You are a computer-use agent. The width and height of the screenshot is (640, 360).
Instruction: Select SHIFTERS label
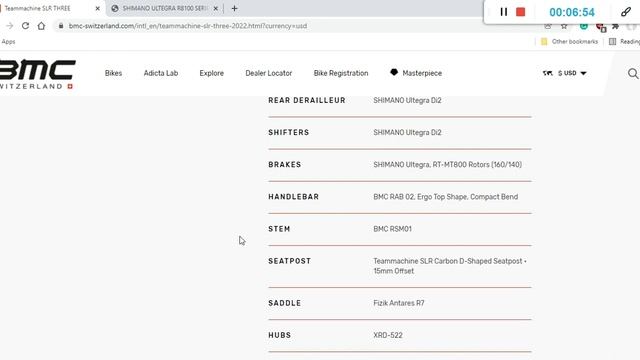coord(289,133)
